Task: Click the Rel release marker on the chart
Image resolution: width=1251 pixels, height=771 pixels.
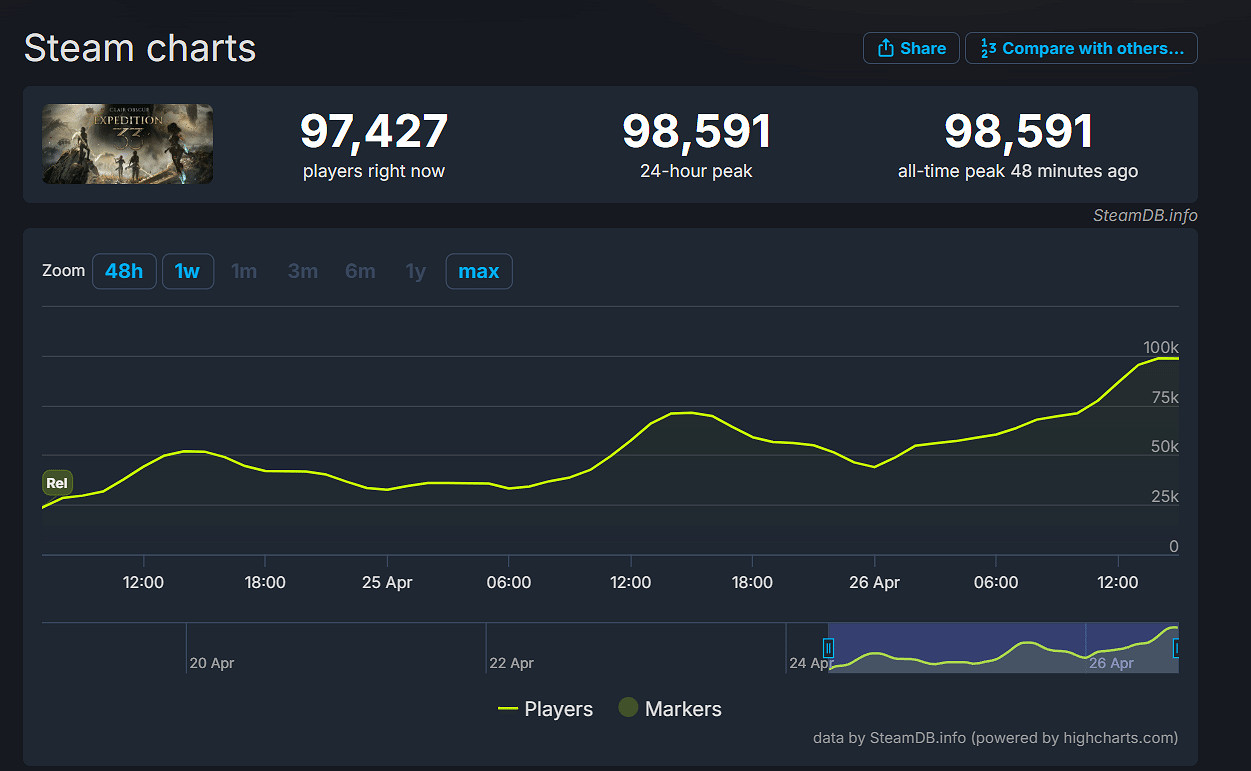Action: click(57, 482)
